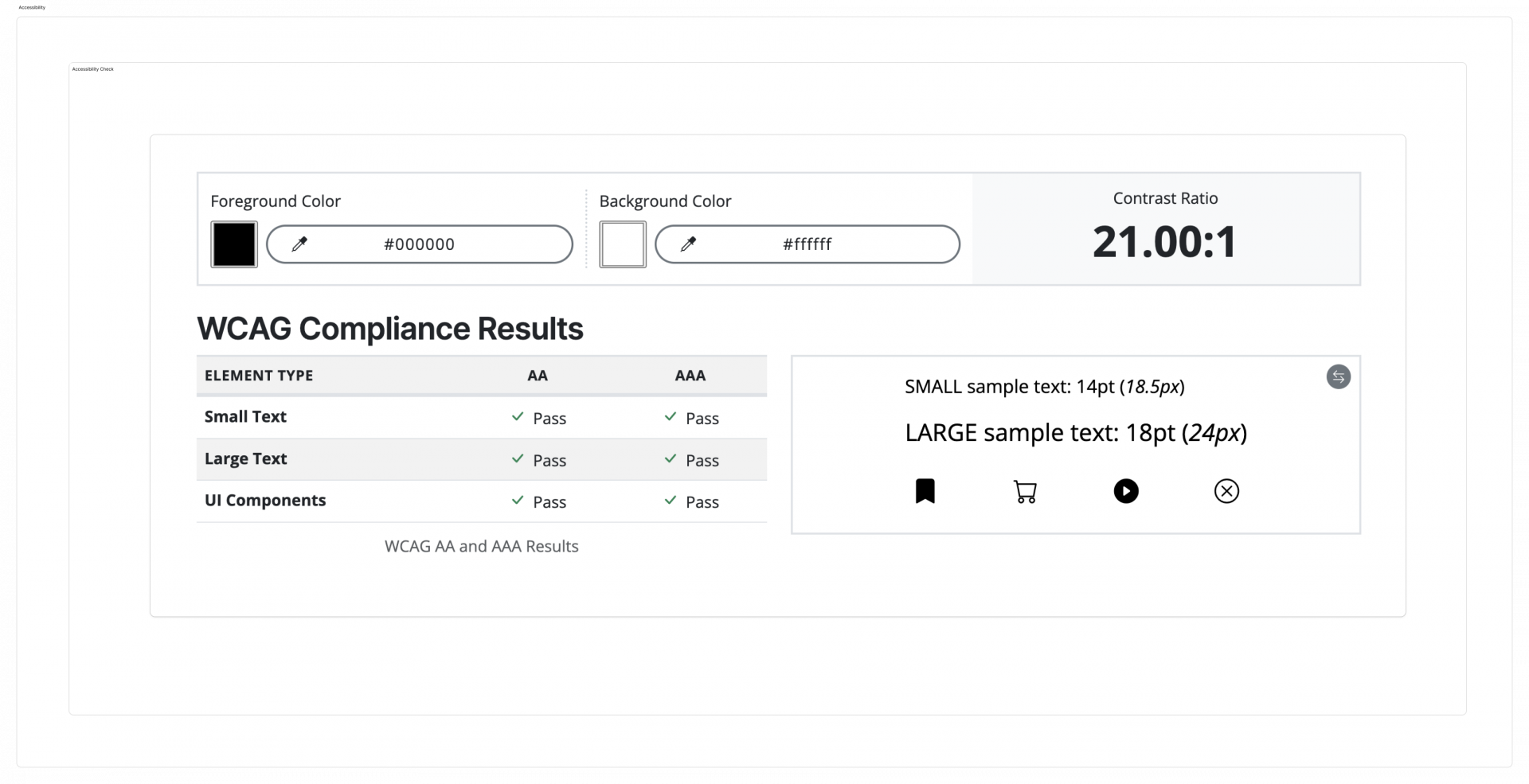Click the AA column header
Screen dimensions: 1529x784
538,376
